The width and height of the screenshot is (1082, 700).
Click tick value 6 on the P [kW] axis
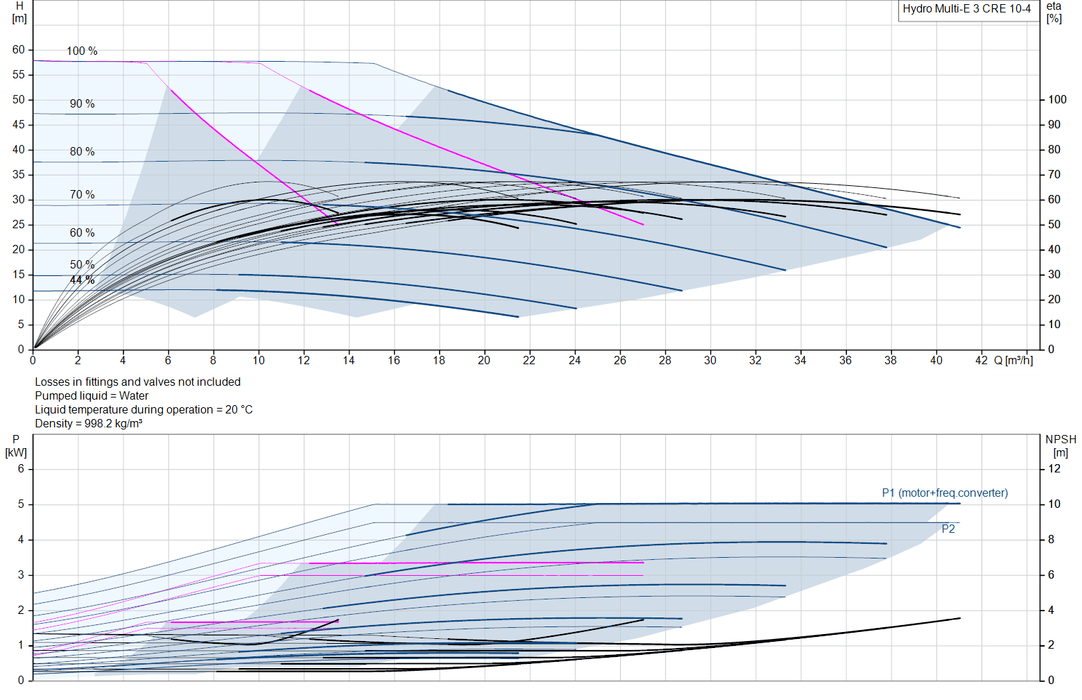click(21, 469)
